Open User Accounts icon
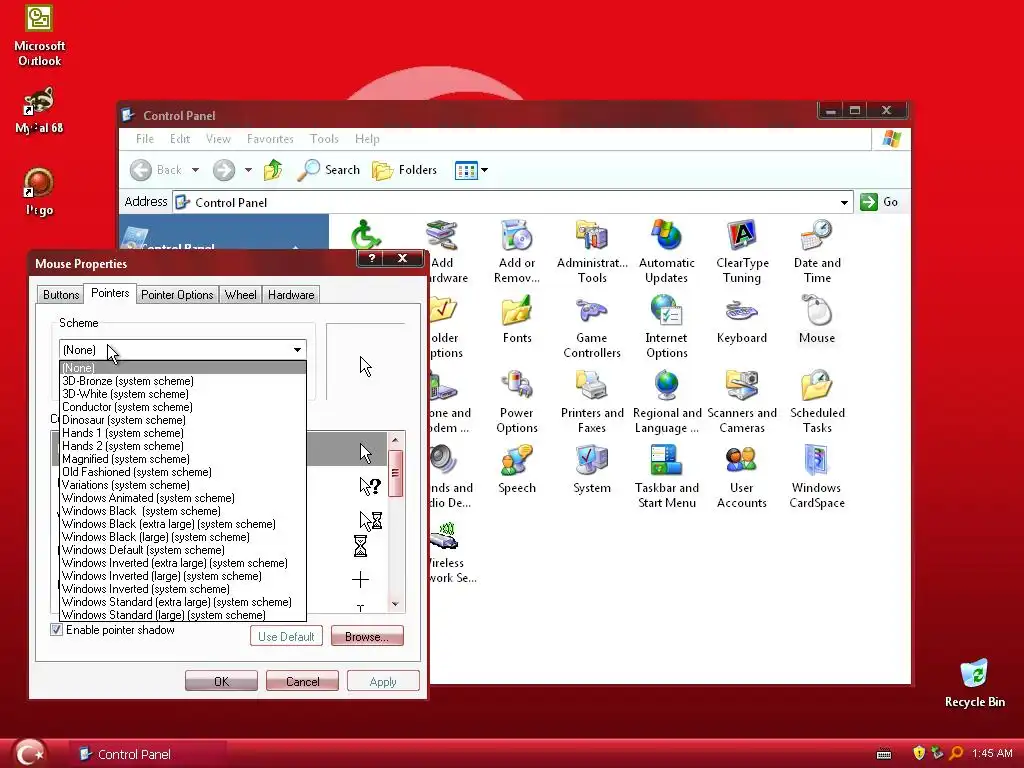Screen dimensions: 1024x768 (742, 477)
